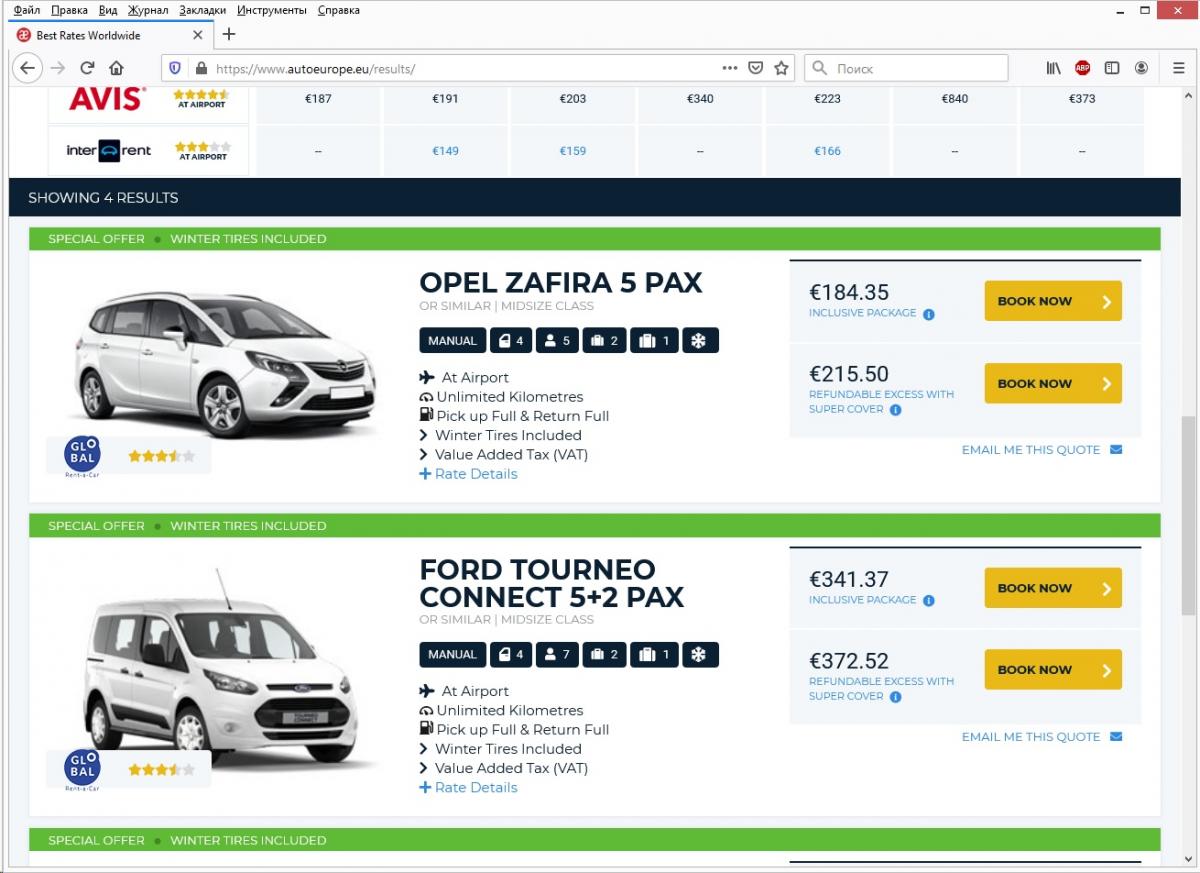The width and height of the screenshot is (1200, 873).
Task: Book Ford Tourneo at €341.37
Action: (x=1053, y=588)
